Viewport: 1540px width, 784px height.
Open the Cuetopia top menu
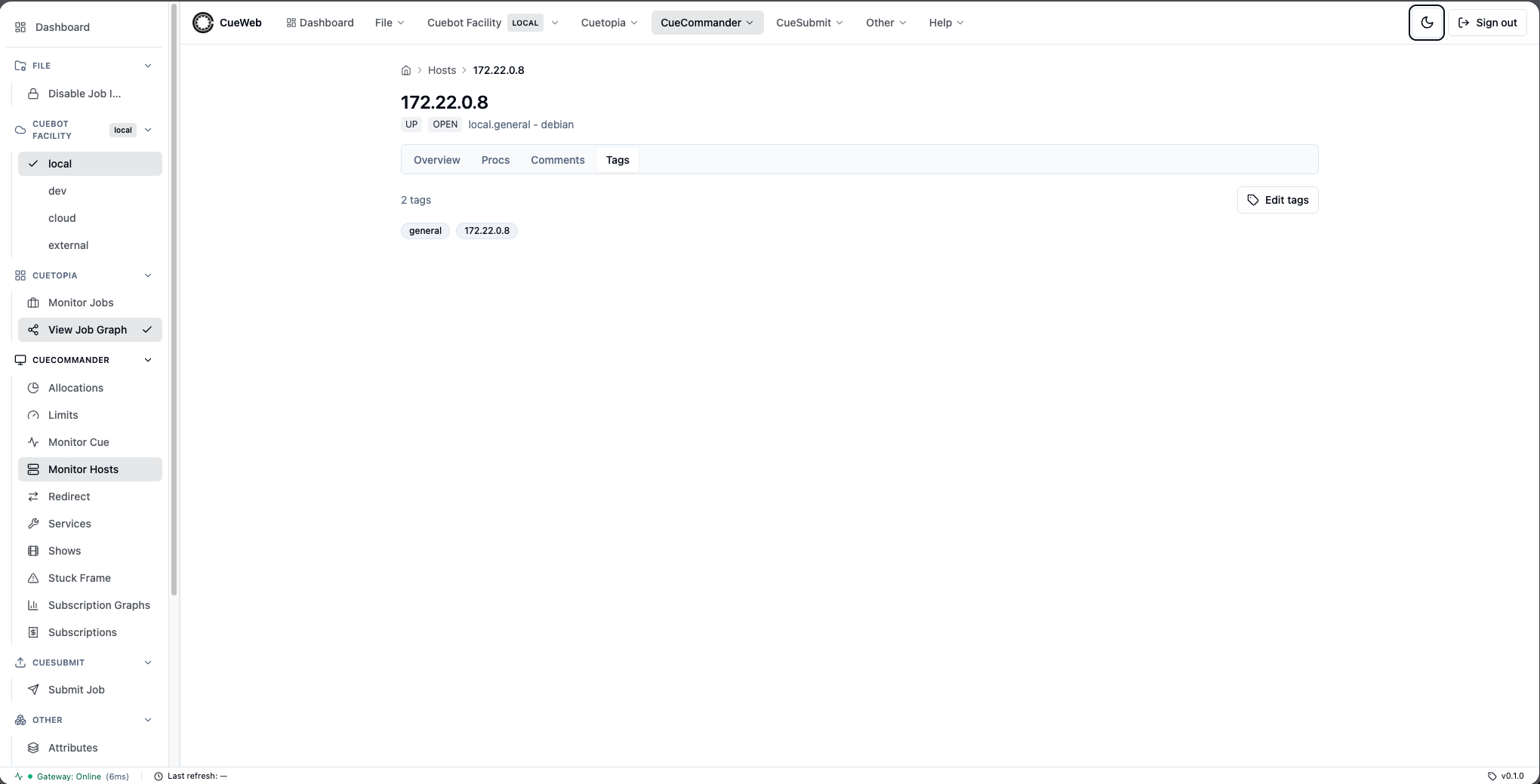tap(609, 23)
